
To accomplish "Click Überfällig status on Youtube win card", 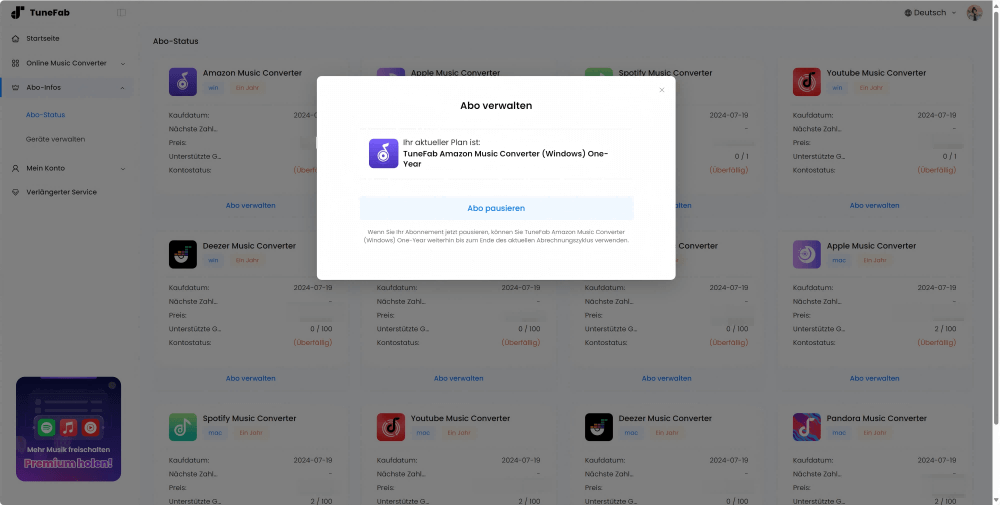I will pyautogui.click(x=937, y=170).
